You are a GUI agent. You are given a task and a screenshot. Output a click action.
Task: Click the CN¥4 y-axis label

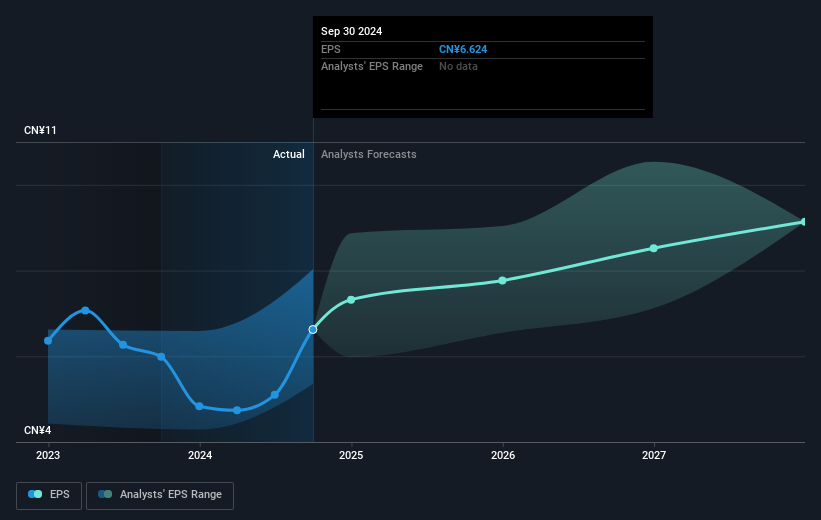click(38, 430)
